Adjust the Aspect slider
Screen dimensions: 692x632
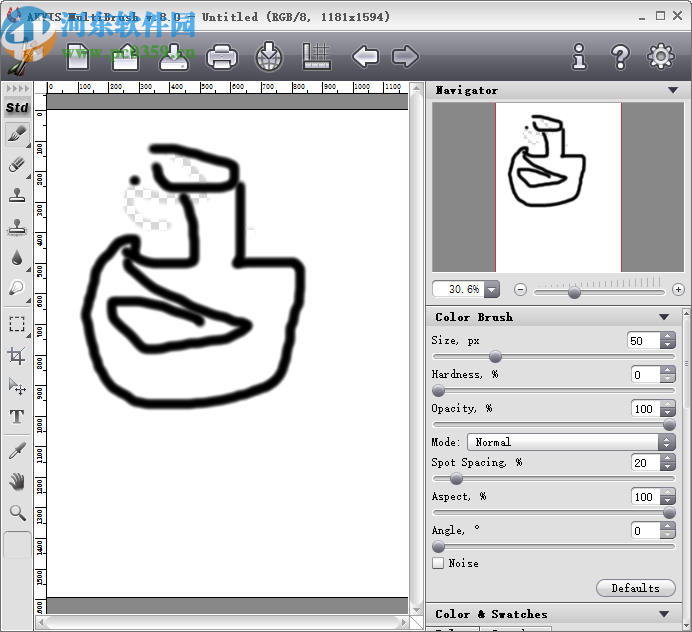pos(669,512)
